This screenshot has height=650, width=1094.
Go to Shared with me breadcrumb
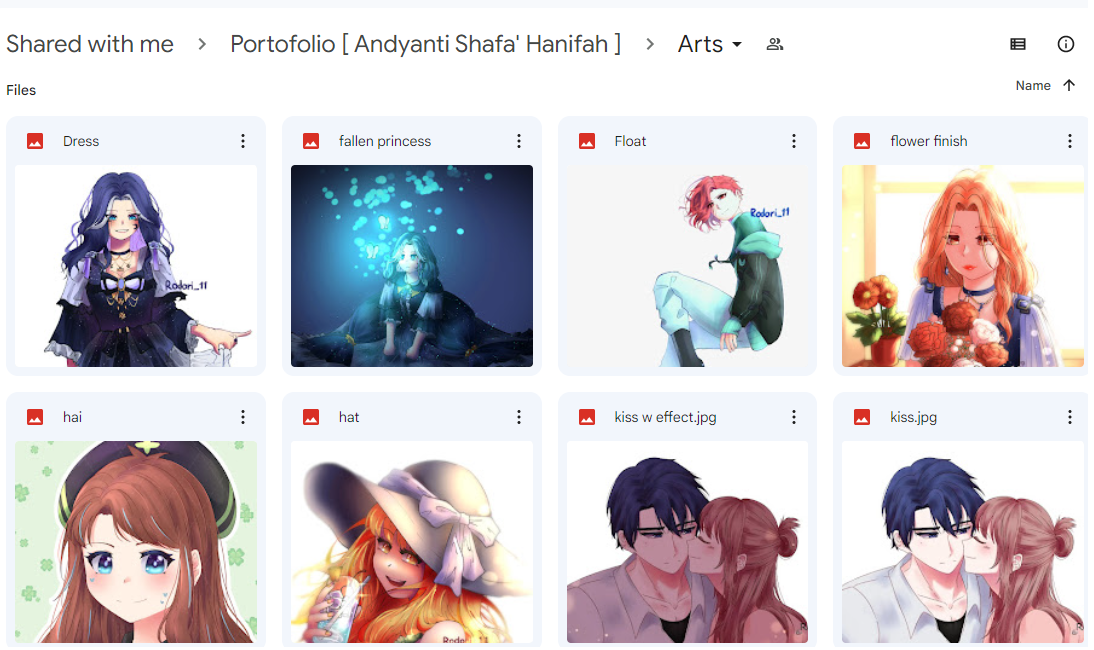(90, 44)
